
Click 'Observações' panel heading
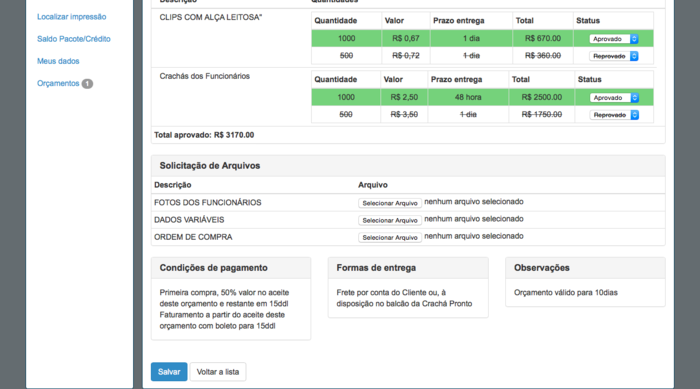point(542,268)
